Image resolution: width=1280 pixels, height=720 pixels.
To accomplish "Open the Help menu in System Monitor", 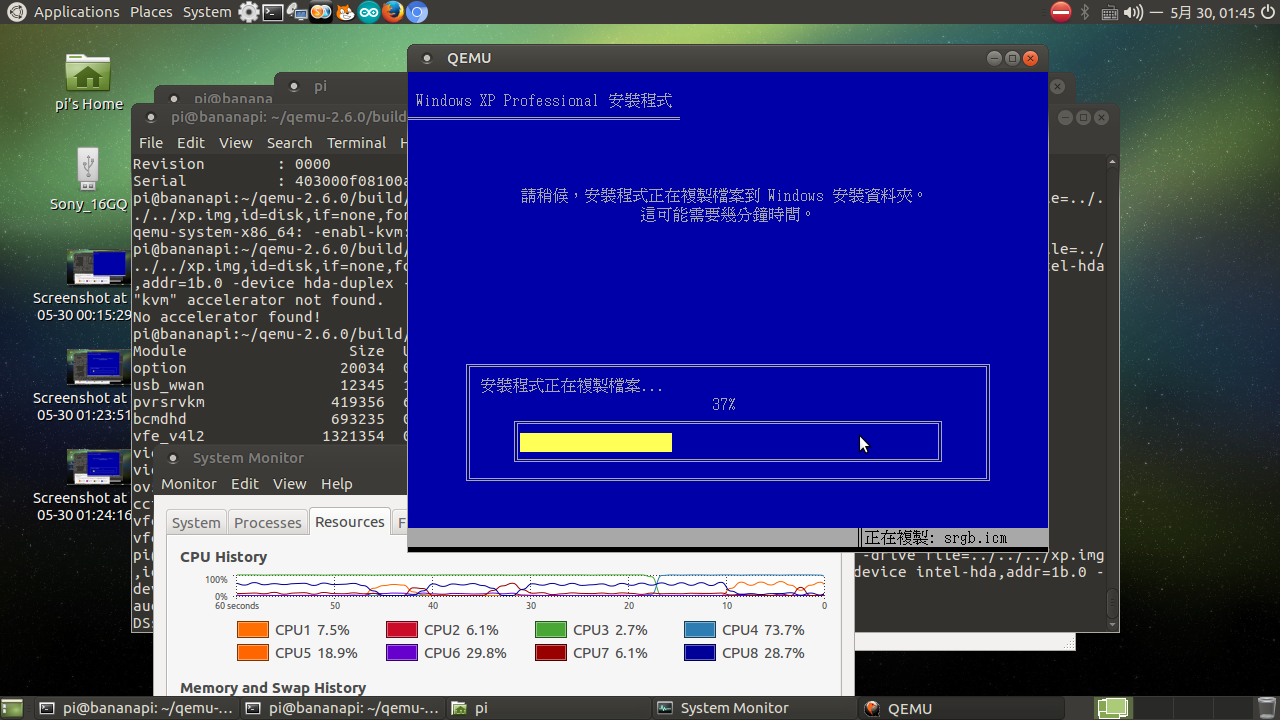I will [336, 484].
